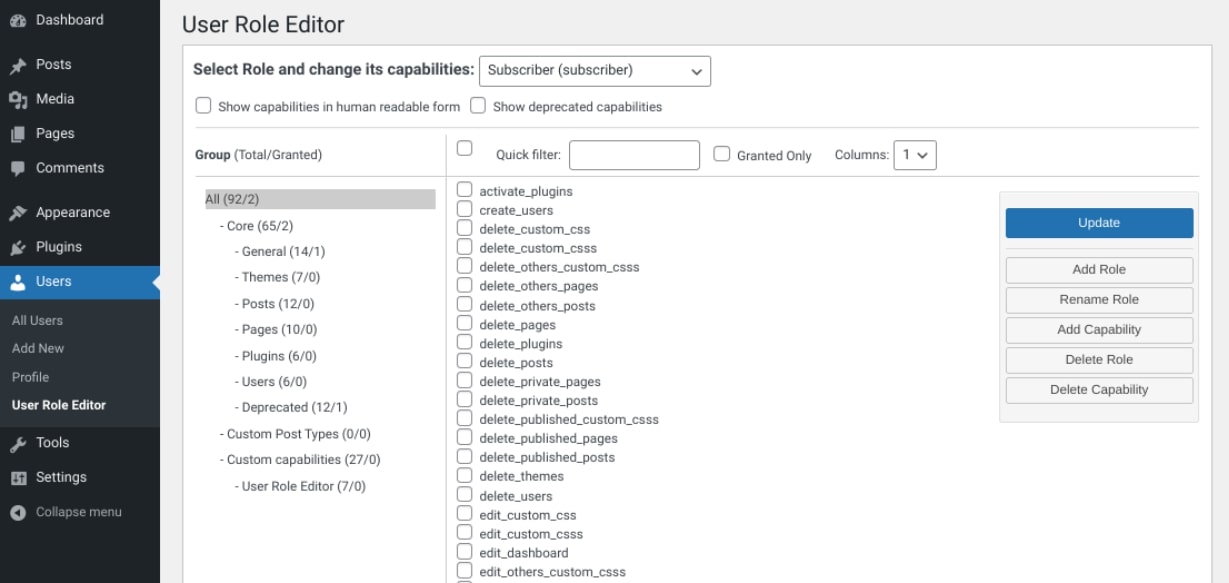Open the Columns count dropdown
The height and width of the screenshot is (583, 1229).
[x=914, y=155]
